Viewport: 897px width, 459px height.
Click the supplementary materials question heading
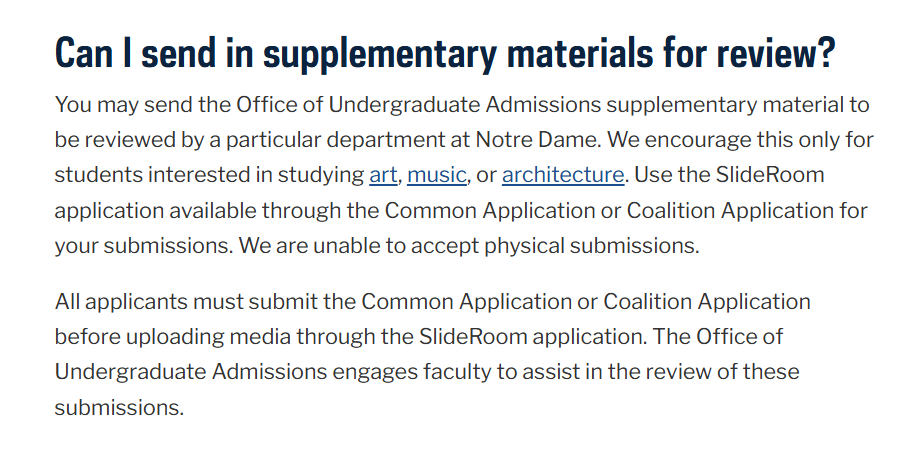point(444,52)
